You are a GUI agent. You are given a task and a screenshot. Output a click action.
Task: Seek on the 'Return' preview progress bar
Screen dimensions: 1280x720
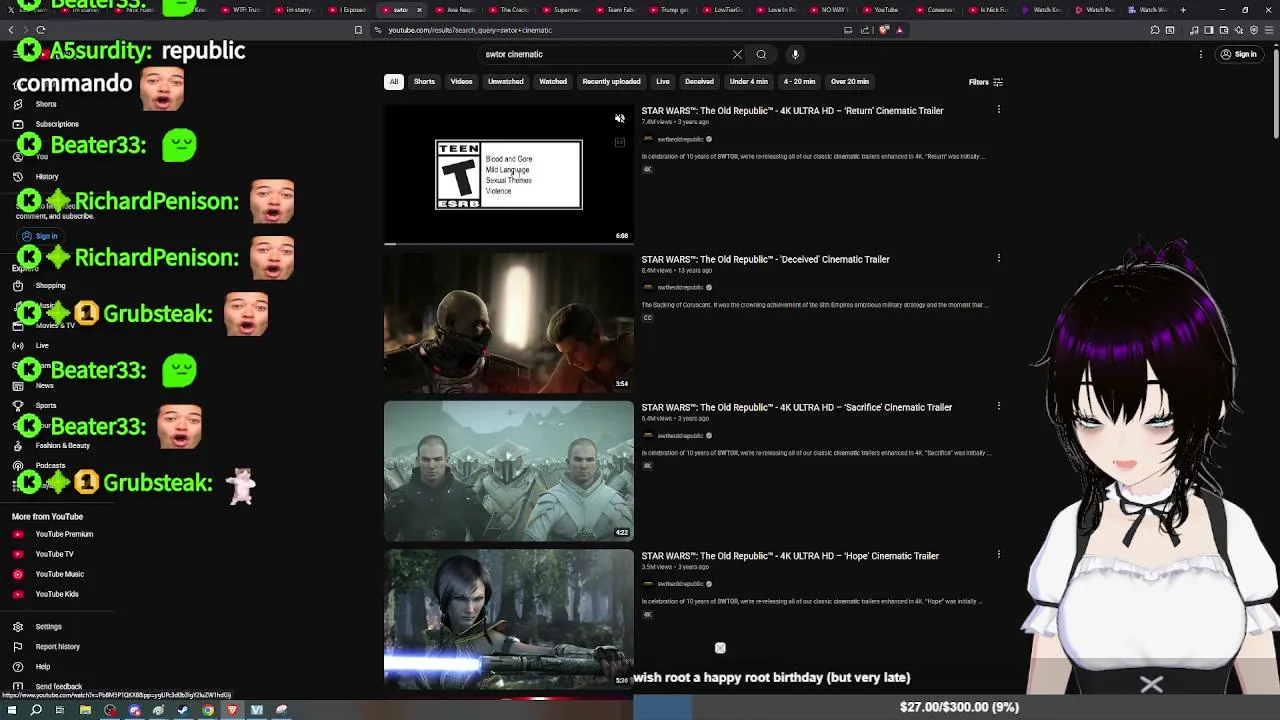click(x=509, y=243)
